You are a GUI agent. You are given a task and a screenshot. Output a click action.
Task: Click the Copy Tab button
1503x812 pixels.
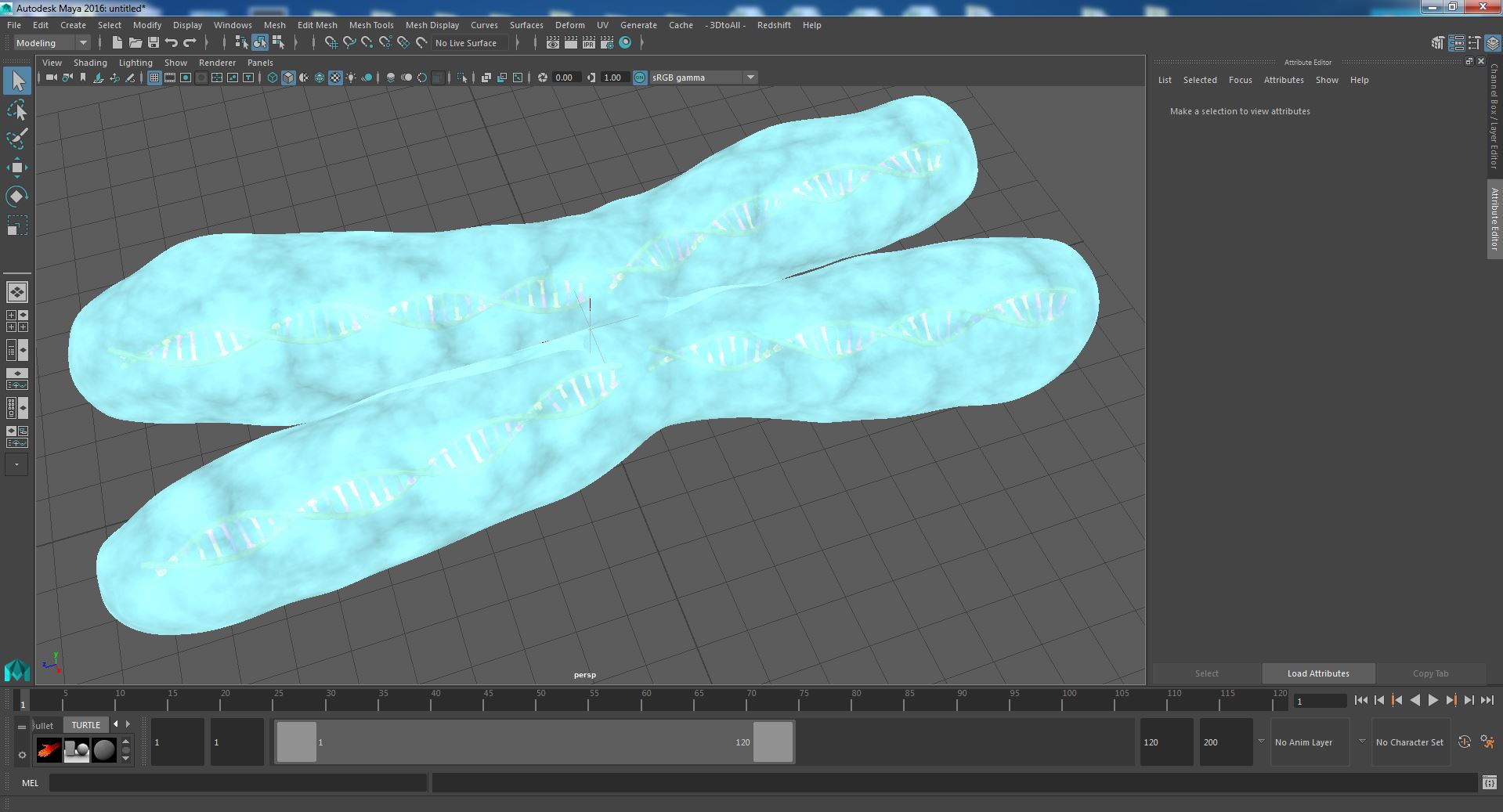click(x=1430, y=673)
